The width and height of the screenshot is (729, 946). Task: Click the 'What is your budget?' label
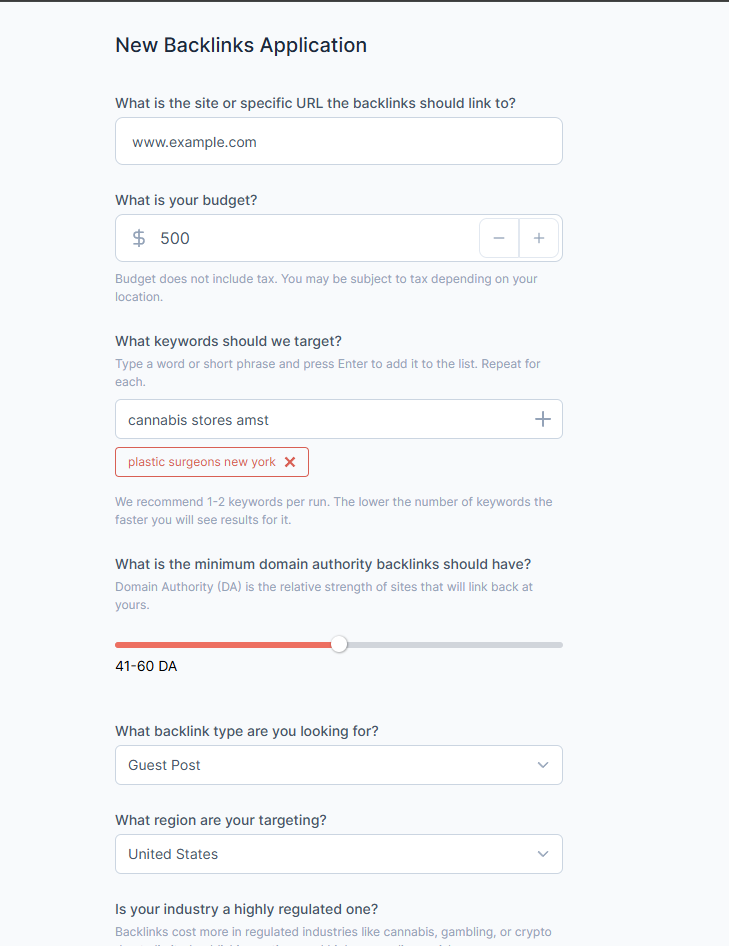(186, 200)
